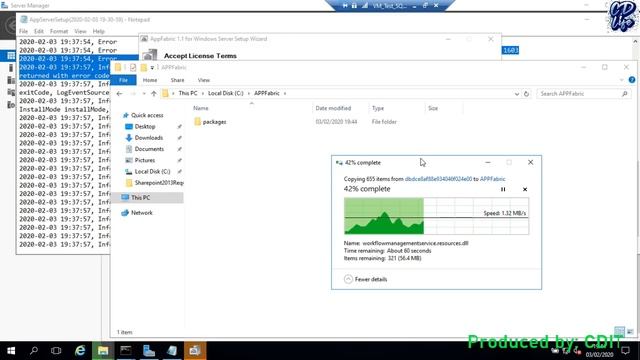Open the Share ribbon tab
Image resolution: width=640 pixels, height=360 pixels.
coord(177,80)
